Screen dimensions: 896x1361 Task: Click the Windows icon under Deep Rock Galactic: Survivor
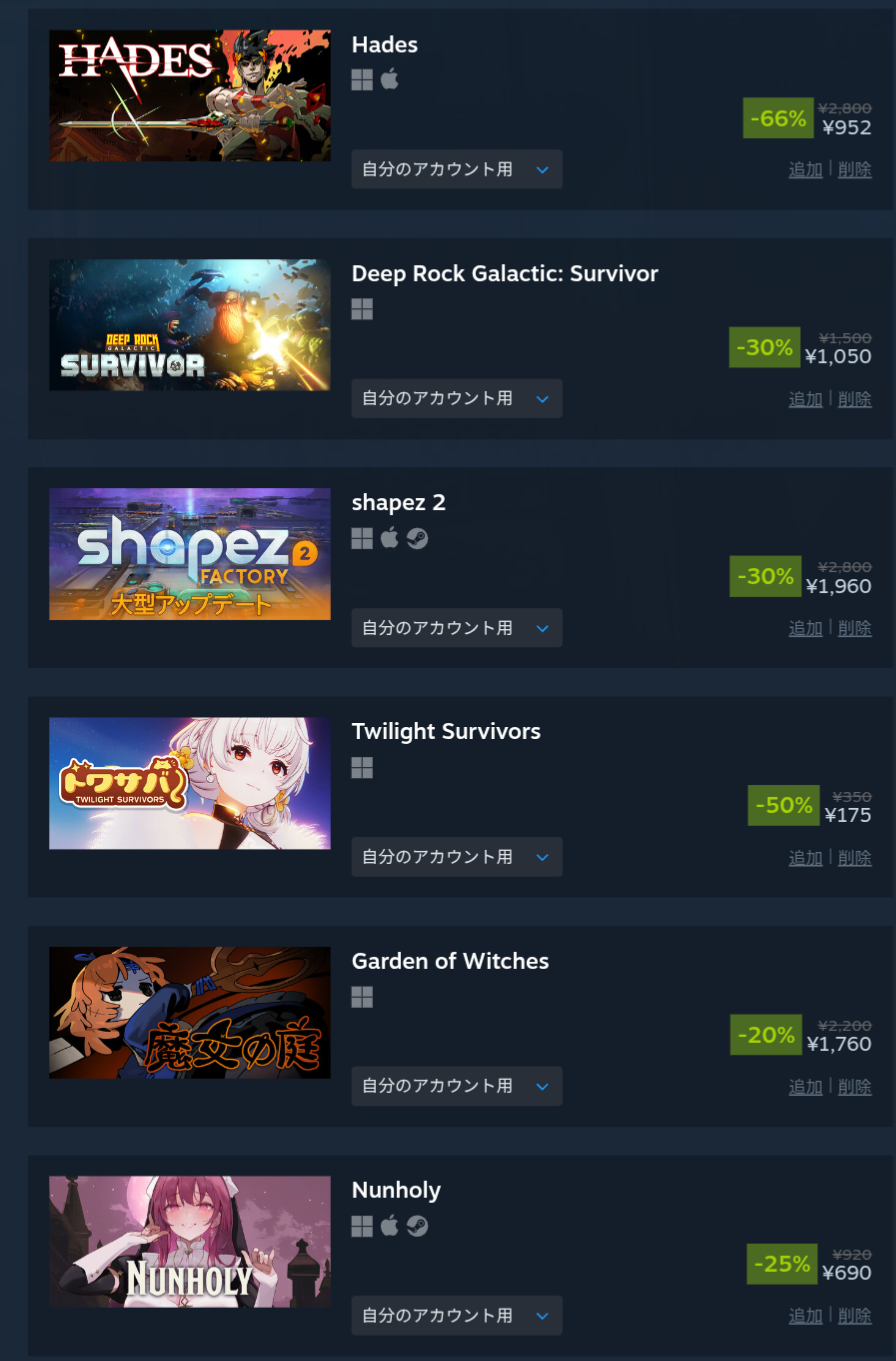pos(362,310)
